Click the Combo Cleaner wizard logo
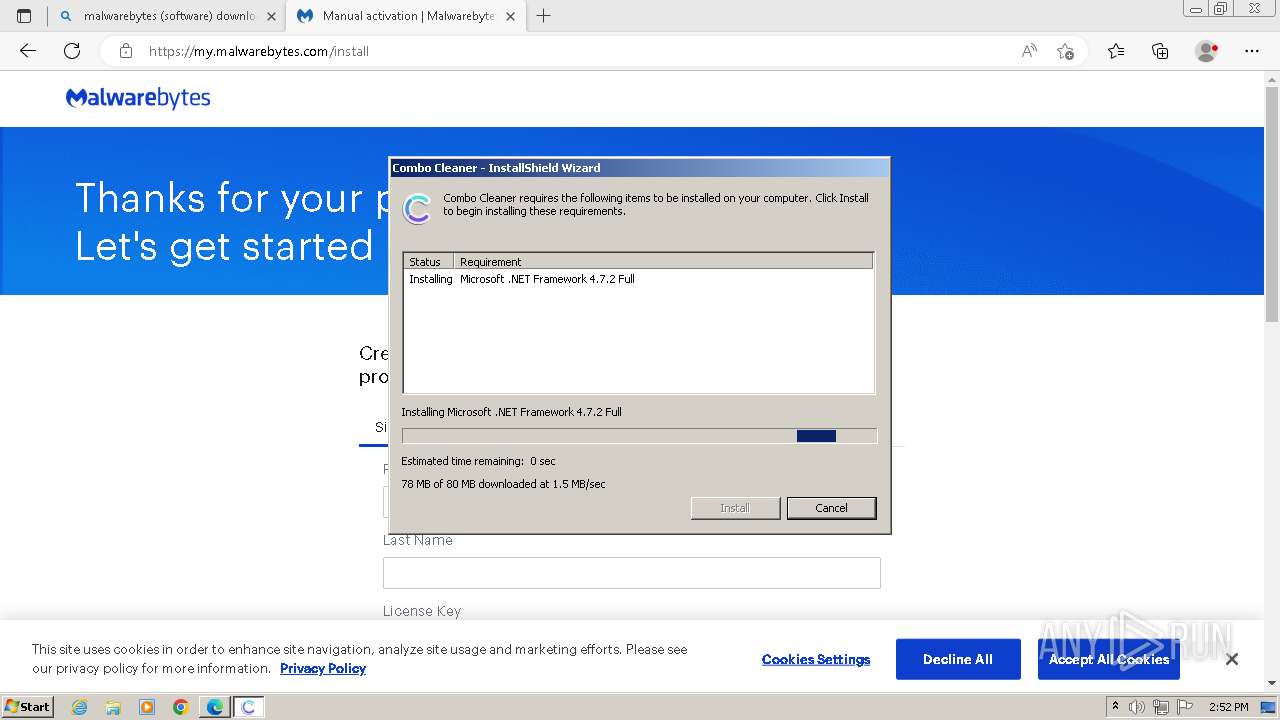Viewport: 1280px width, 720px height. [417, 208]
